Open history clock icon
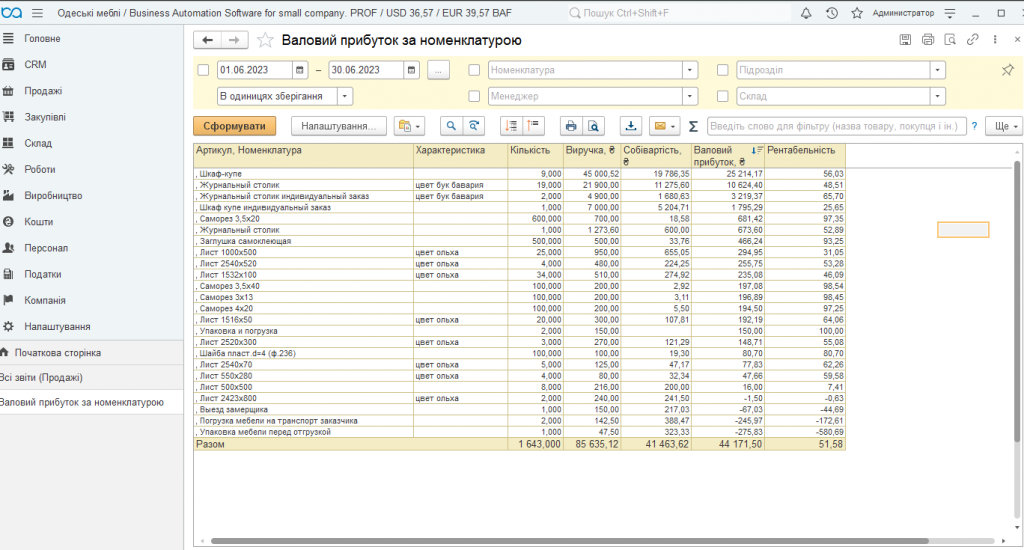Screen dimensions: 1024x550 (831, 13)
